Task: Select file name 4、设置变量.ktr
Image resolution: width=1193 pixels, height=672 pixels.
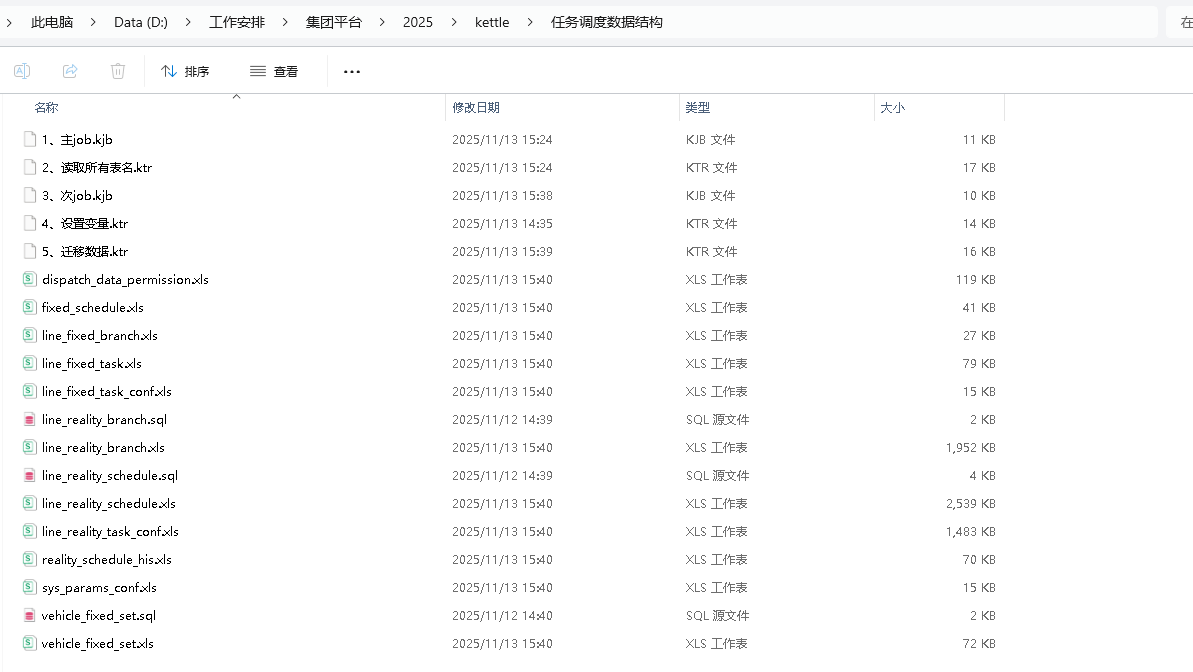Action: 84,224
